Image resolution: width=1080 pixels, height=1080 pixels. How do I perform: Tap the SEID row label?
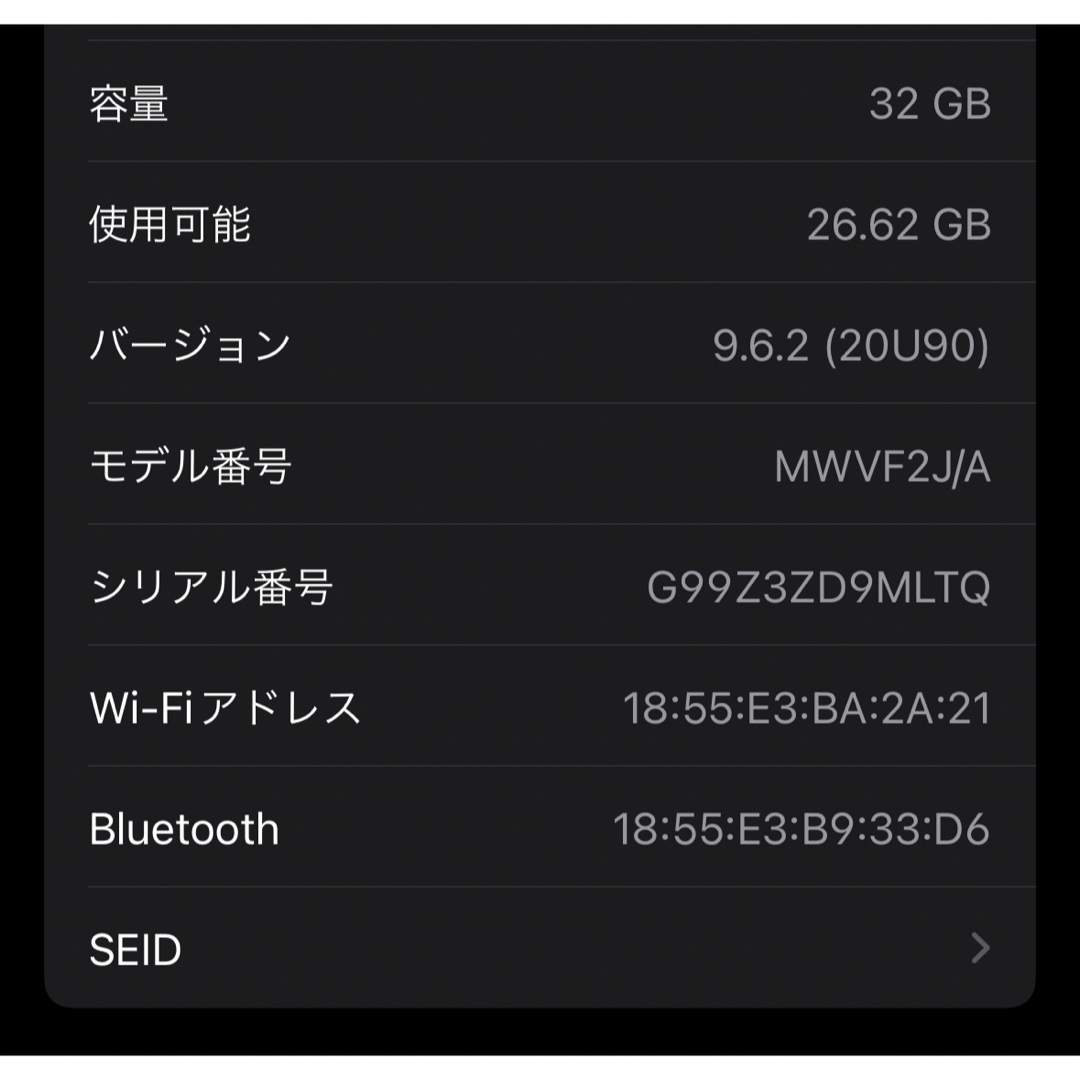pyautogui.click(x=136, y=949)
